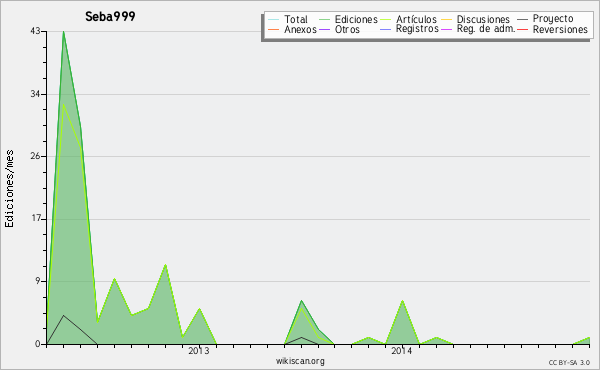Screen dimensions: 600x370
Task: Select the Discusiones legend label
Action: click(483, 19)
